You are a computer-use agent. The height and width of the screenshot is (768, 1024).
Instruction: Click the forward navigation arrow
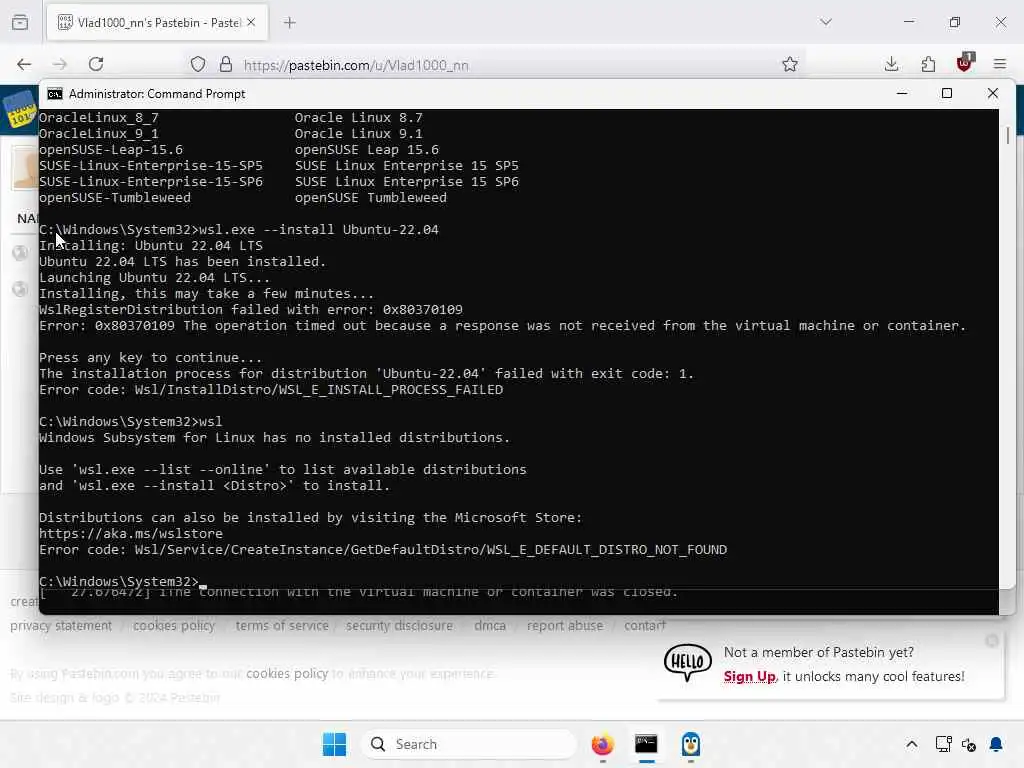(x=59, y=64)
